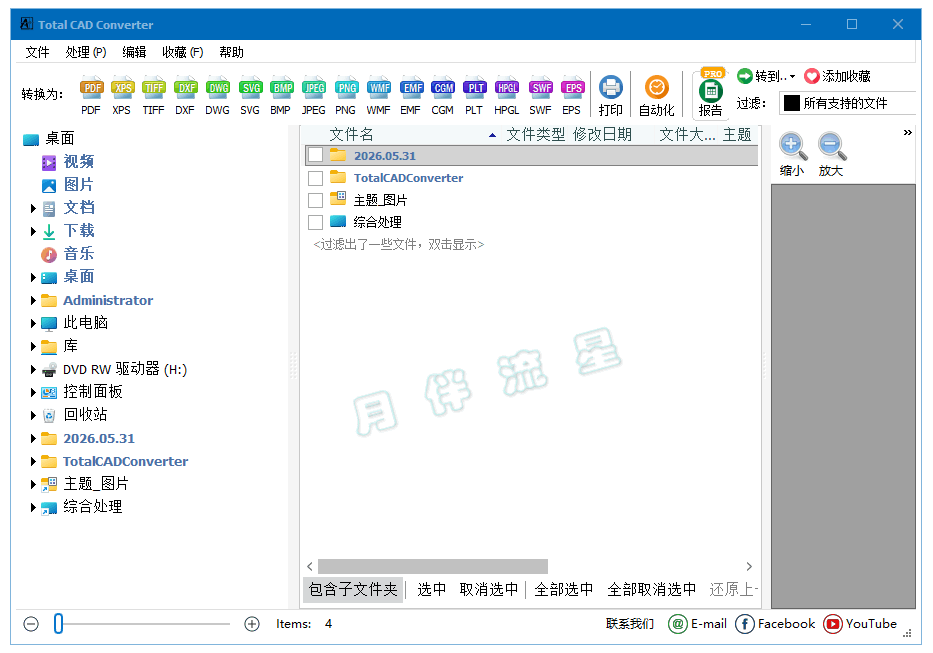This screenshot has height=653, width=933.
Task: Select TIFF output format icon
Action: click(154, 95)
